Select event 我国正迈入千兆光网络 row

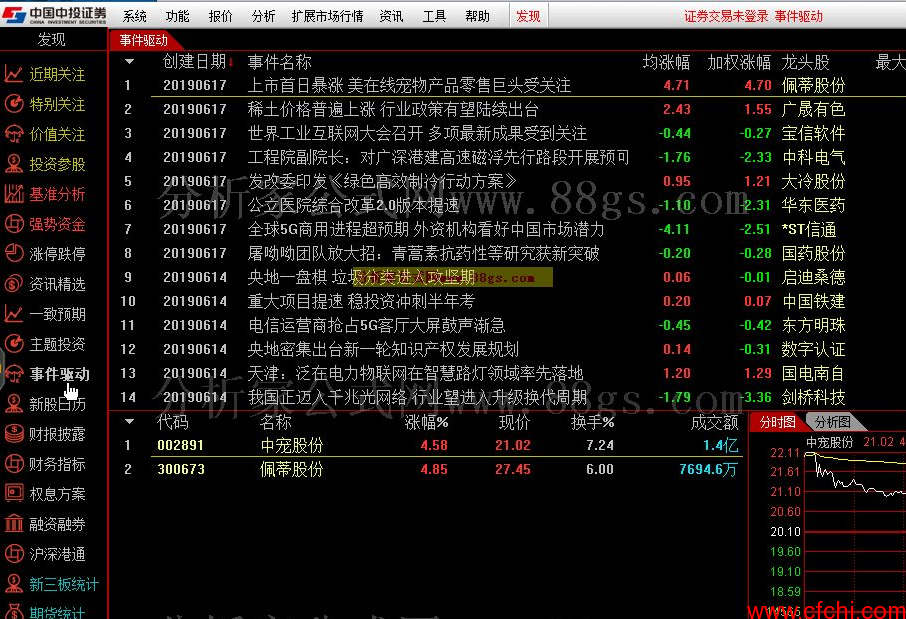point(418,397)
